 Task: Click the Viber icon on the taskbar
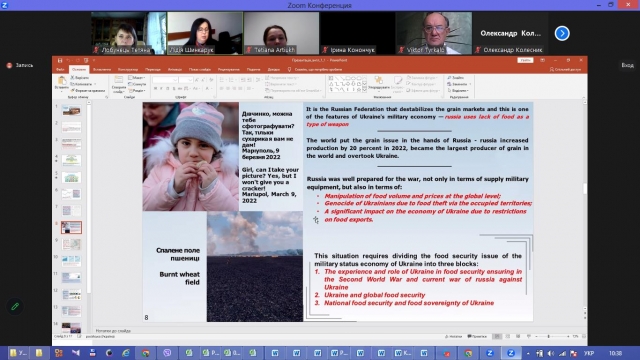click(x=167, y=353)
